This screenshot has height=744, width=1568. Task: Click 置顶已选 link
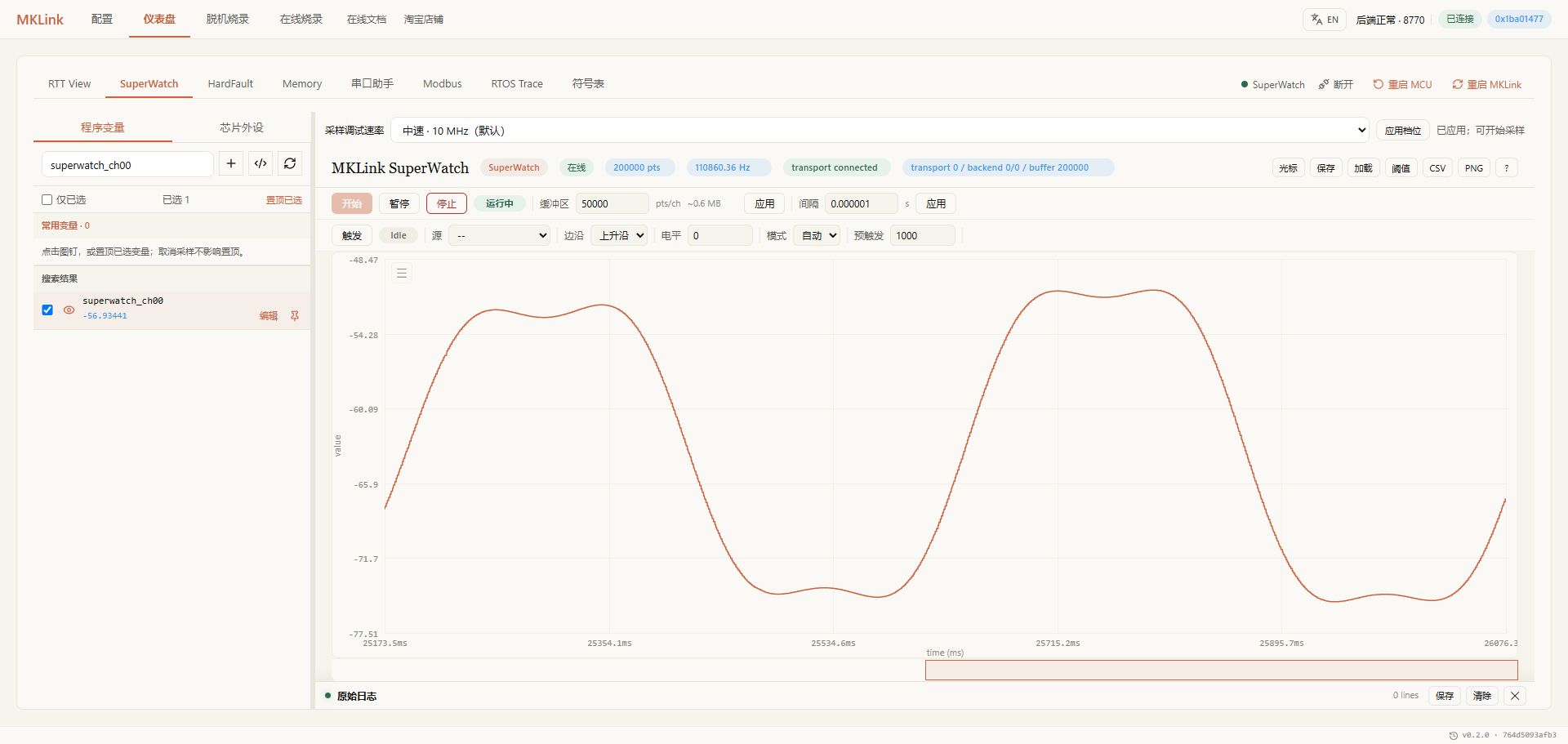coord(283,201)
